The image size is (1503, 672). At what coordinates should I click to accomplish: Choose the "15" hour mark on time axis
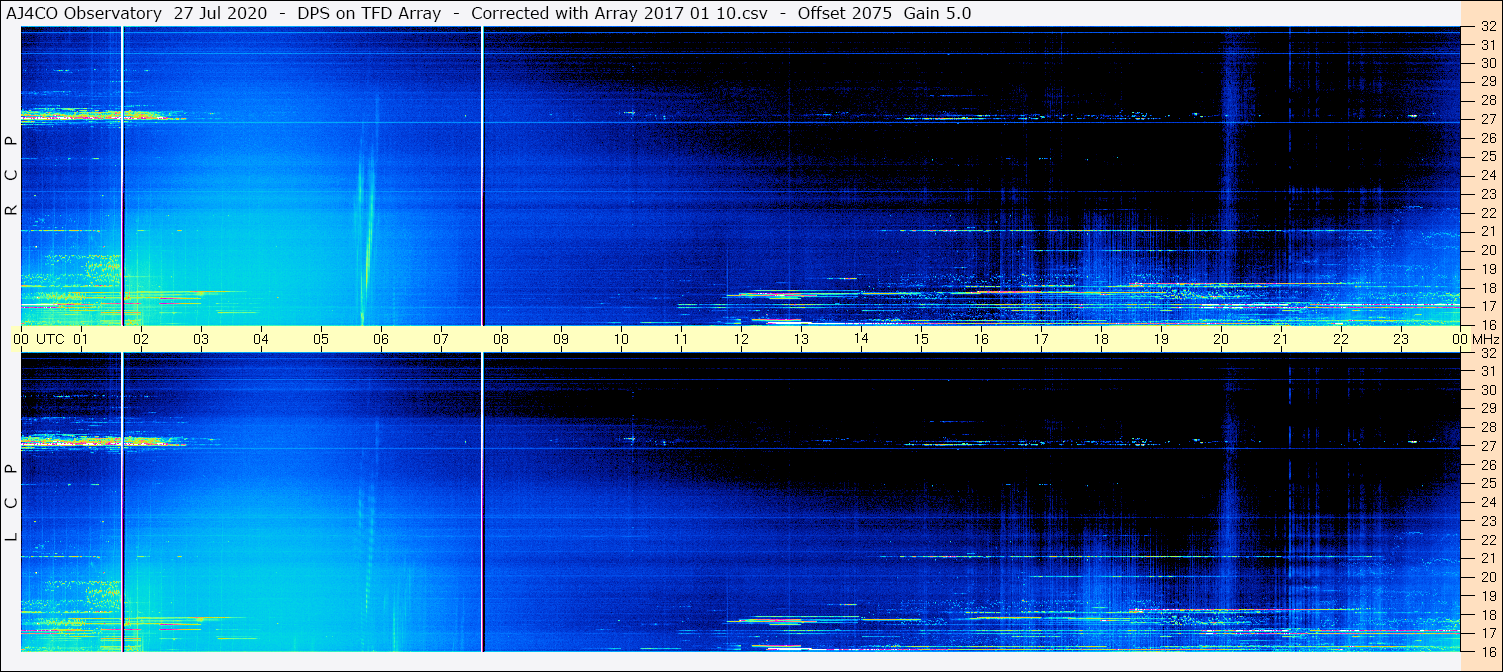(x=921, y=339)
